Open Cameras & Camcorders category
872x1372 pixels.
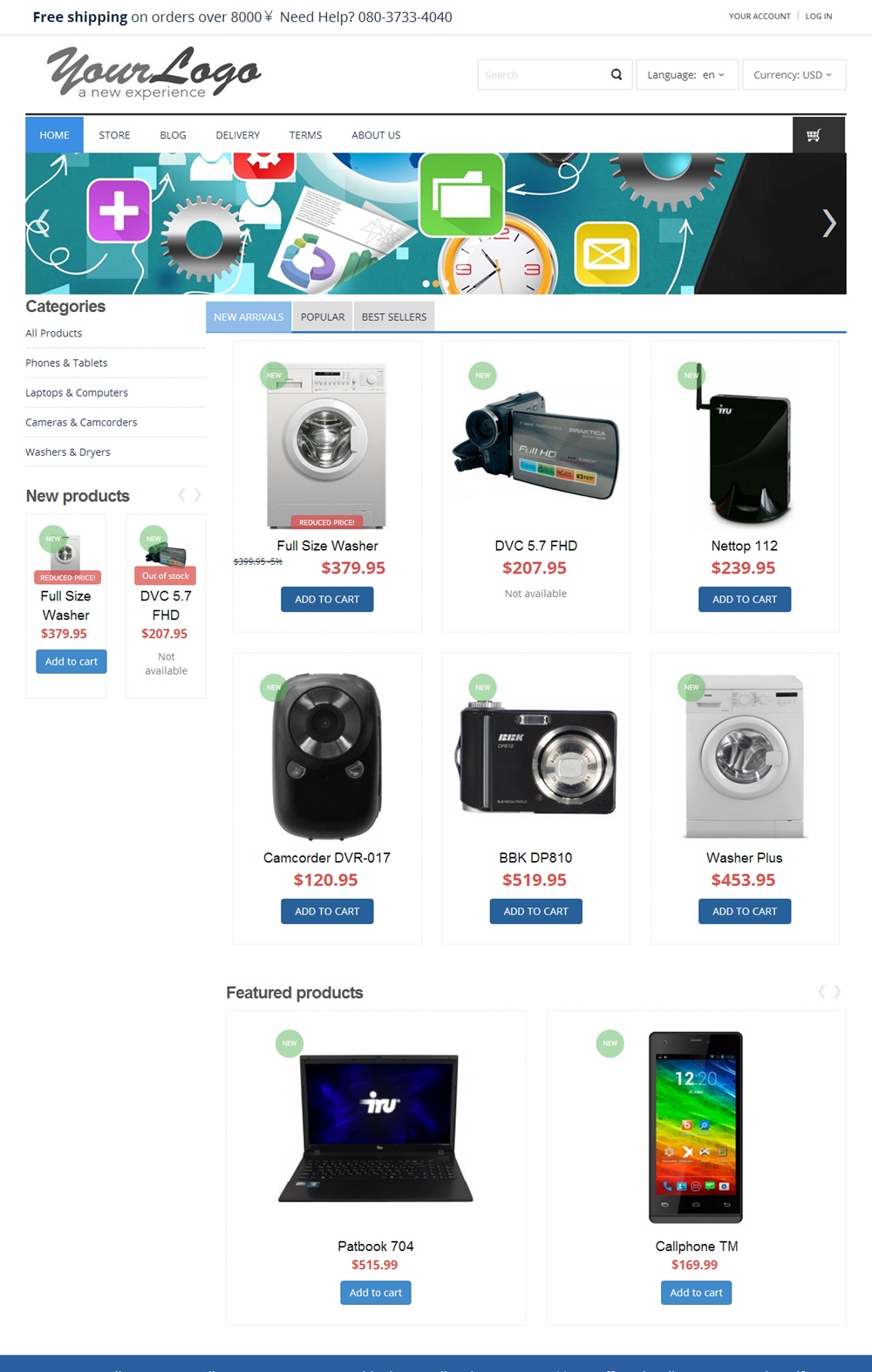[81, 423]
